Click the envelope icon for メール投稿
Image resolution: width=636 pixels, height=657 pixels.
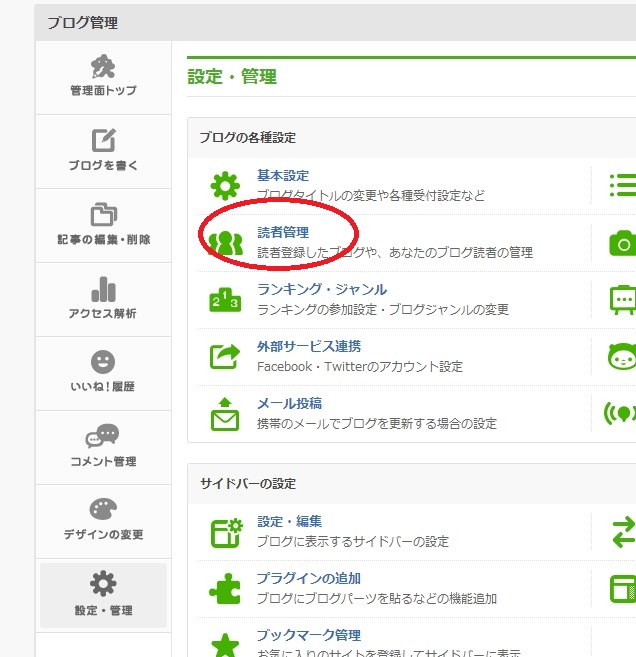[x=225, y=413]
